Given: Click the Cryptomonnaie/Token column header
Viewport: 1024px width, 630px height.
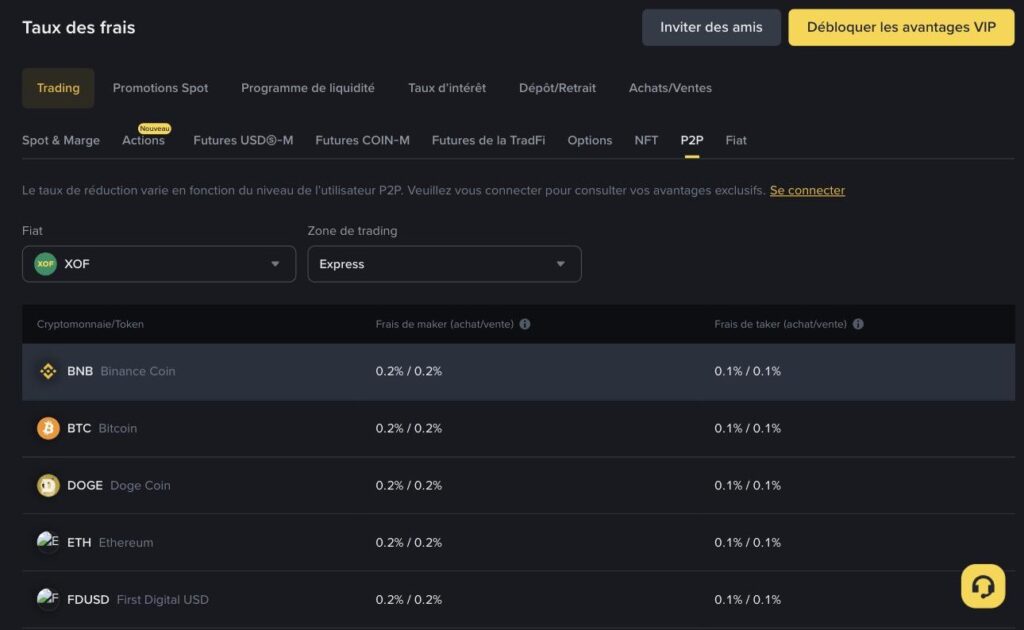Looking at the screenshot, I should click(x=90, y=324).
